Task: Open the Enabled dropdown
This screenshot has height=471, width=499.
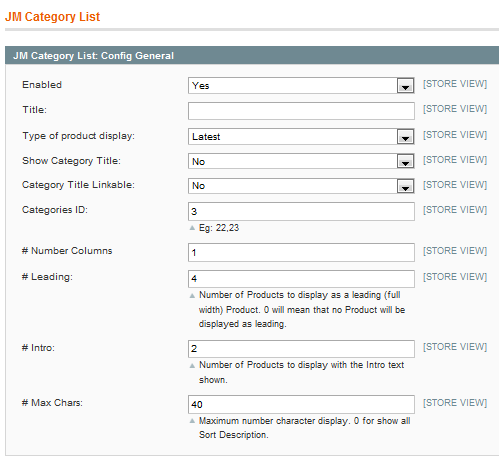Action: (301, 86)
